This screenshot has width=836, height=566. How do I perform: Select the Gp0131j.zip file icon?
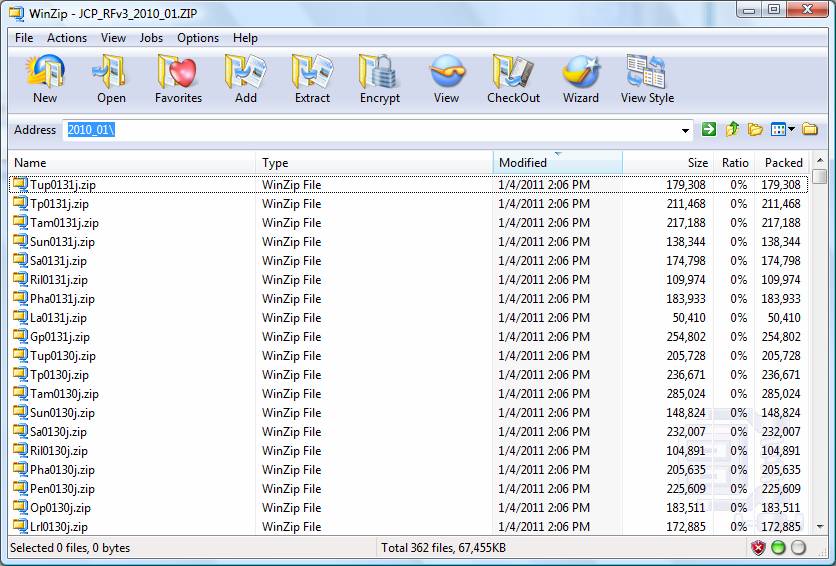(20, 336)
